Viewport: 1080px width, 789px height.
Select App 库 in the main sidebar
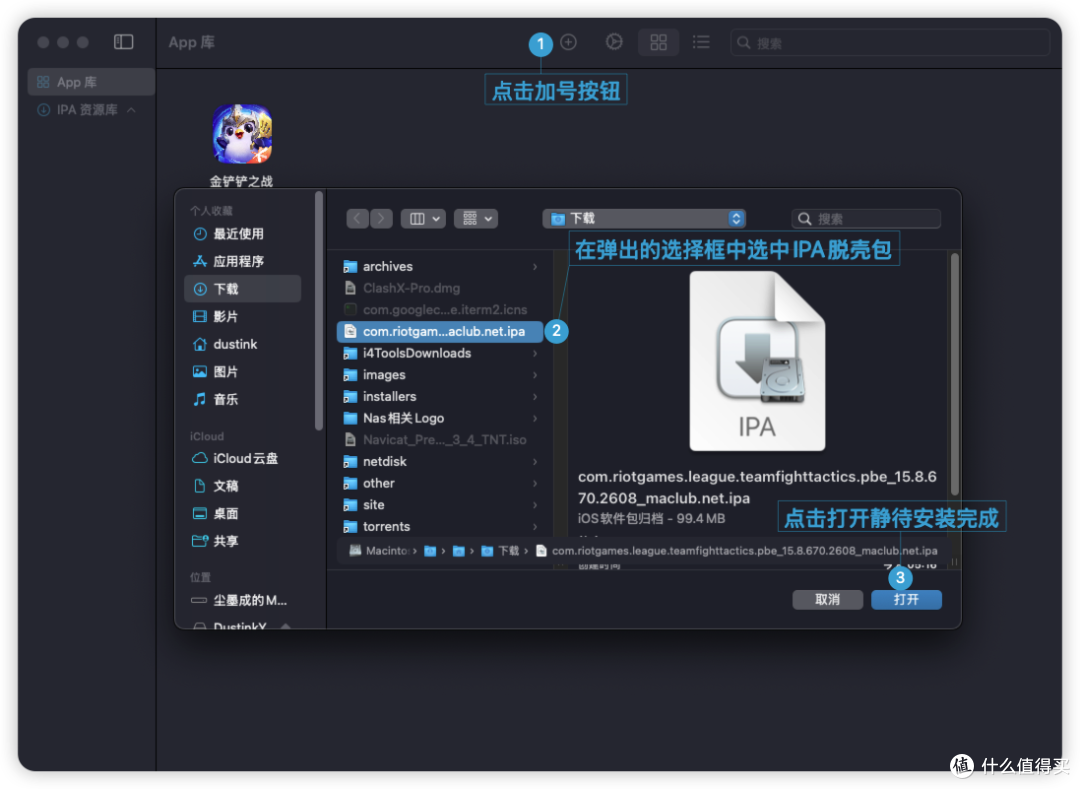tap(91, 82)
